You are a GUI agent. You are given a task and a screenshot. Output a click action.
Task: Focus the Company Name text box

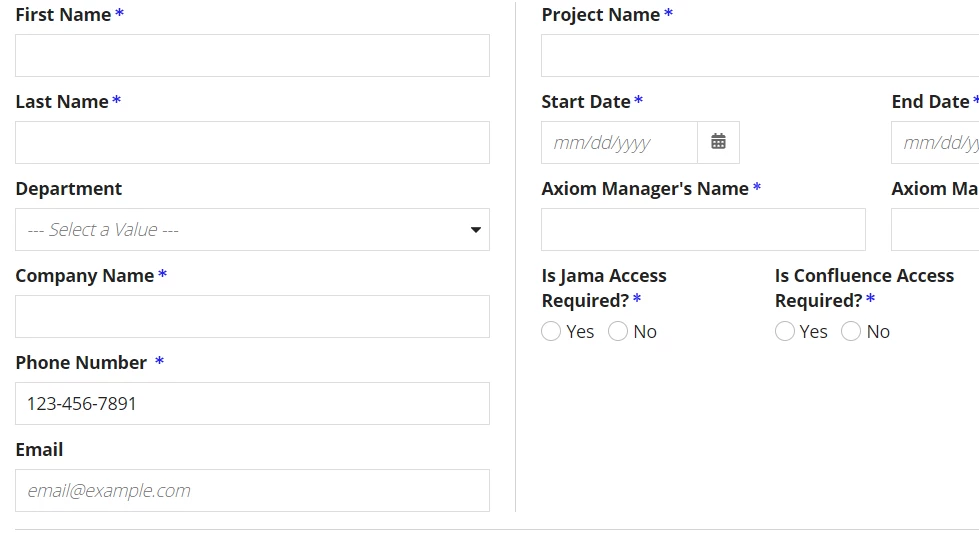(252, 317)
